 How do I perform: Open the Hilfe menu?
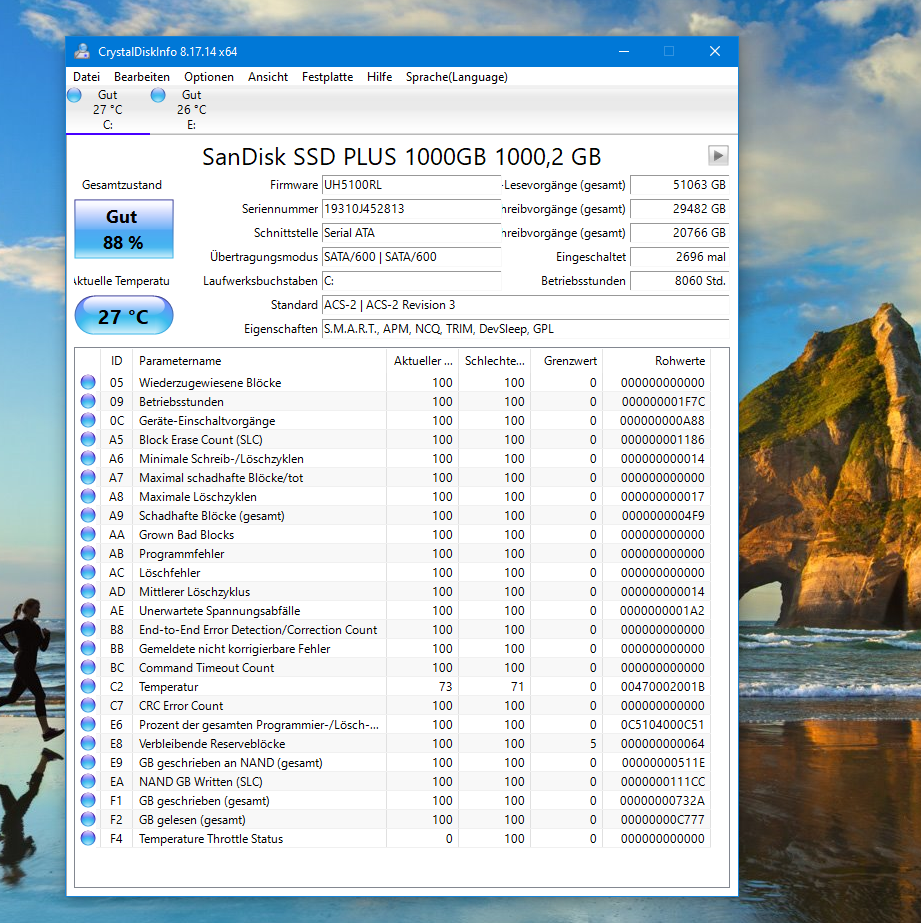click(380, 77)
